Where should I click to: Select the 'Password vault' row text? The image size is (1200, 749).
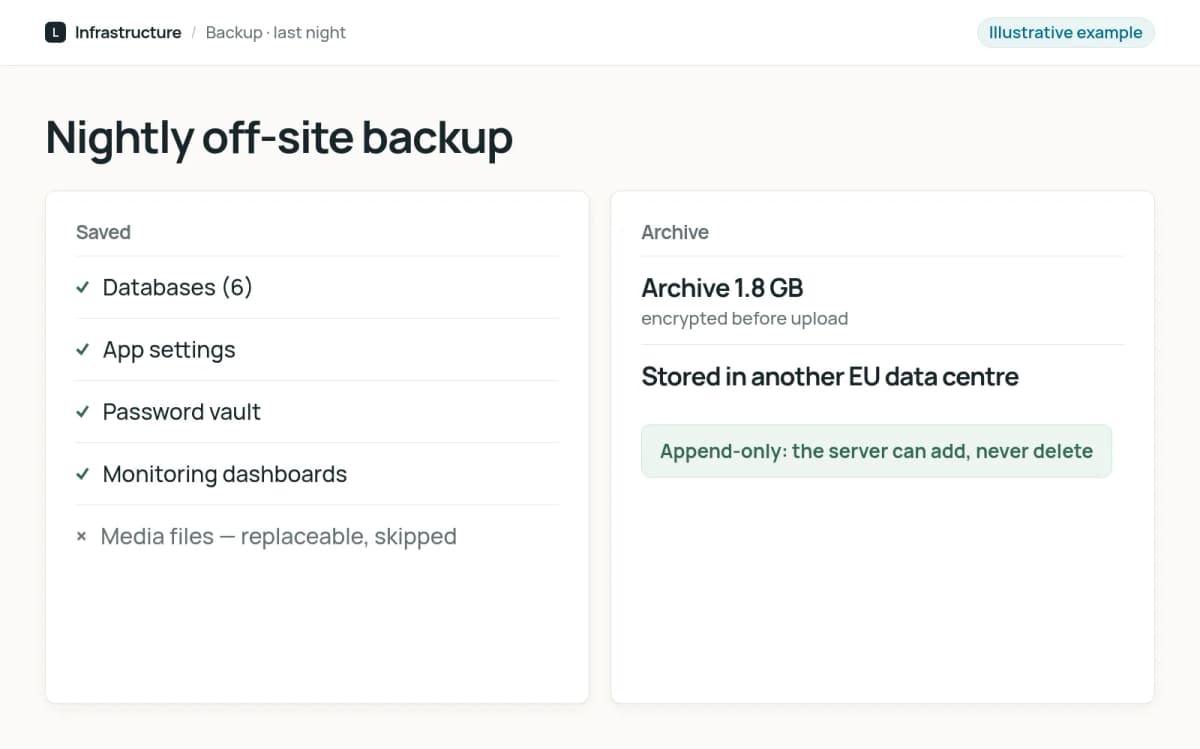[x=182, y=412]
